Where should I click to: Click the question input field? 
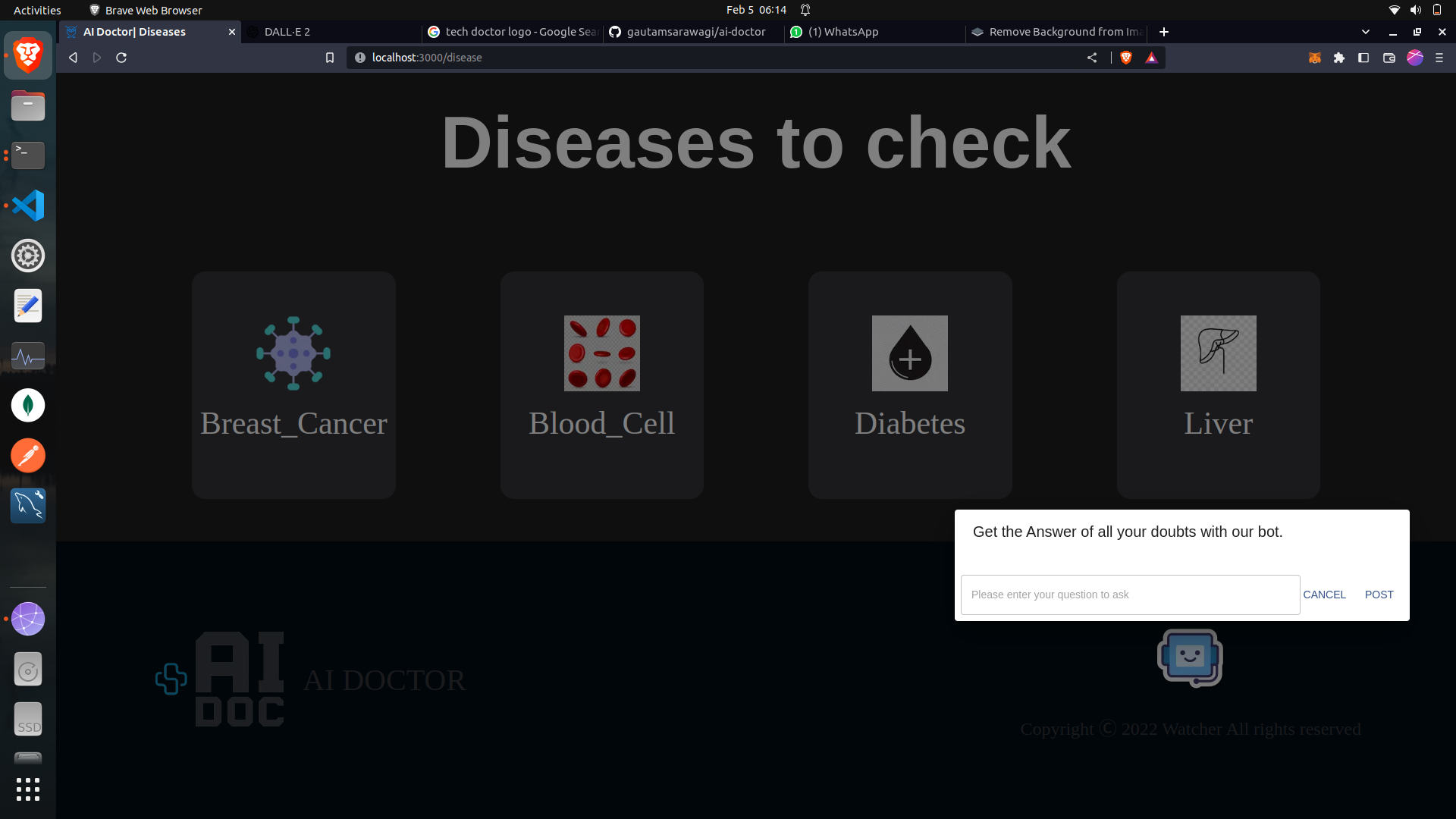point(1130,595)
